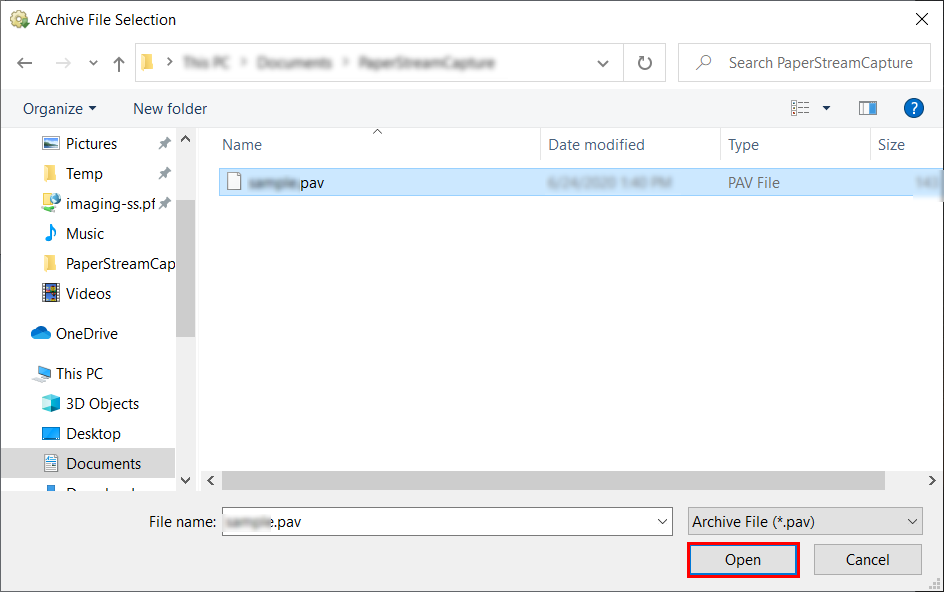The height and width of the screenshot is (592, 944).
Task: Open the change view dropdown arrow
Action: [826, 108]
